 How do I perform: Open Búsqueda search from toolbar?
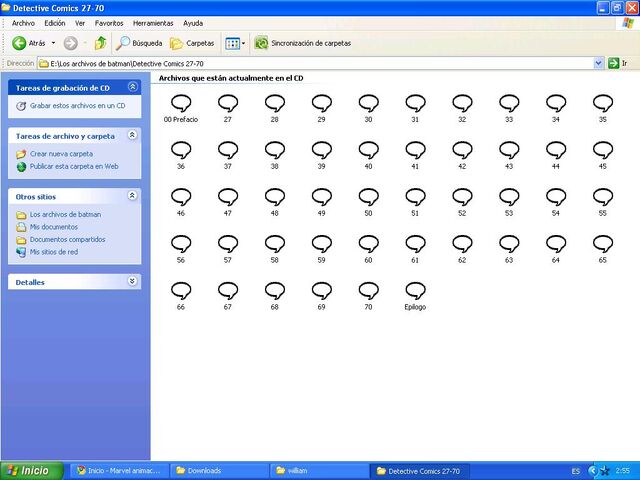click(x=139, y=43)
